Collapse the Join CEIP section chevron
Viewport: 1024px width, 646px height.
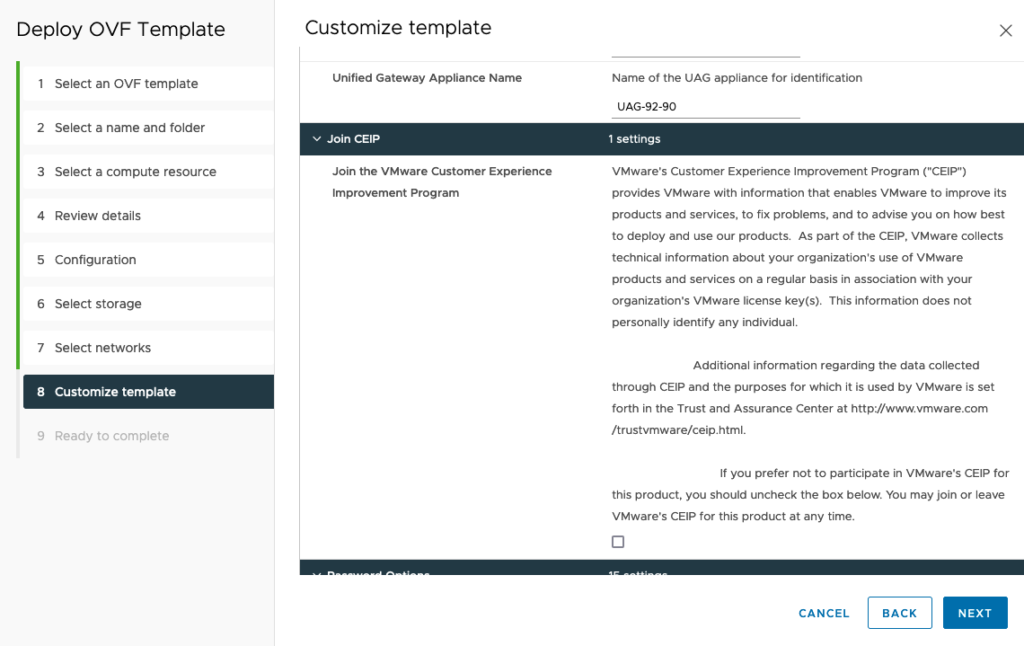(316, 139)
